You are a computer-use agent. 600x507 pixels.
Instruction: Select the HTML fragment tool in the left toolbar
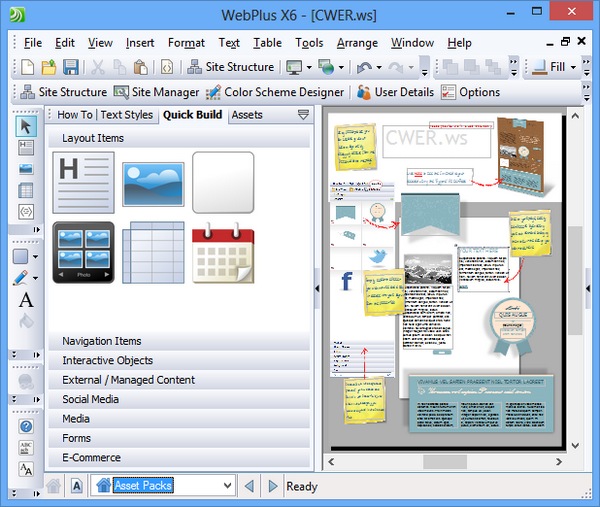point(26,212)
